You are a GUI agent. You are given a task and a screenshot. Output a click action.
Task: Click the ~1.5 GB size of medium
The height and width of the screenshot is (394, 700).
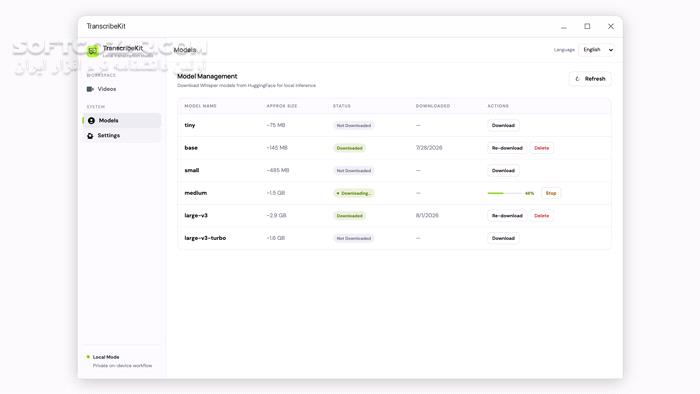(x=275, y=193)
